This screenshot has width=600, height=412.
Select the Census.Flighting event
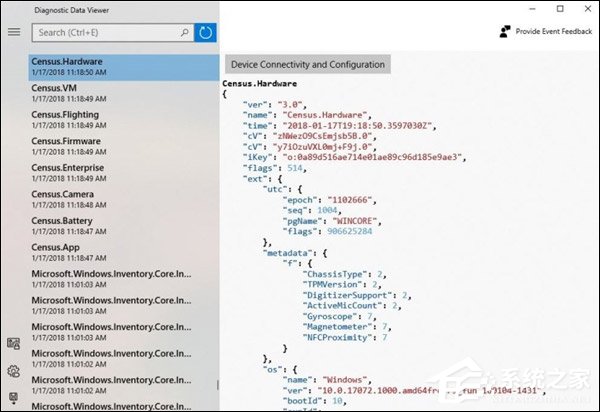(x=124, y=120)
